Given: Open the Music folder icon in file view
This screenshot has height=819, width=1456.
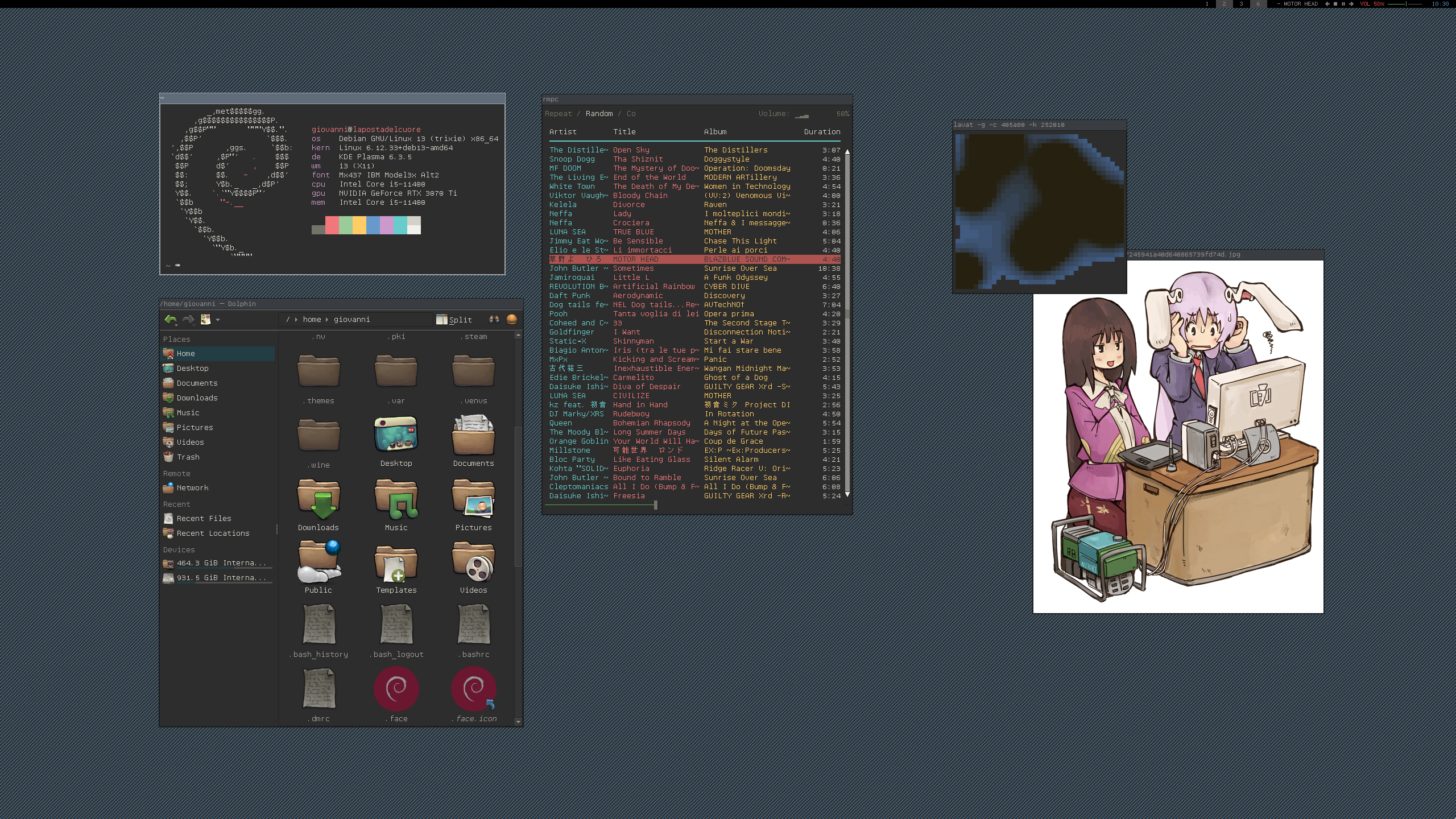Looking at the screenshot, I should pyautogui.click(x=396, y=499).
